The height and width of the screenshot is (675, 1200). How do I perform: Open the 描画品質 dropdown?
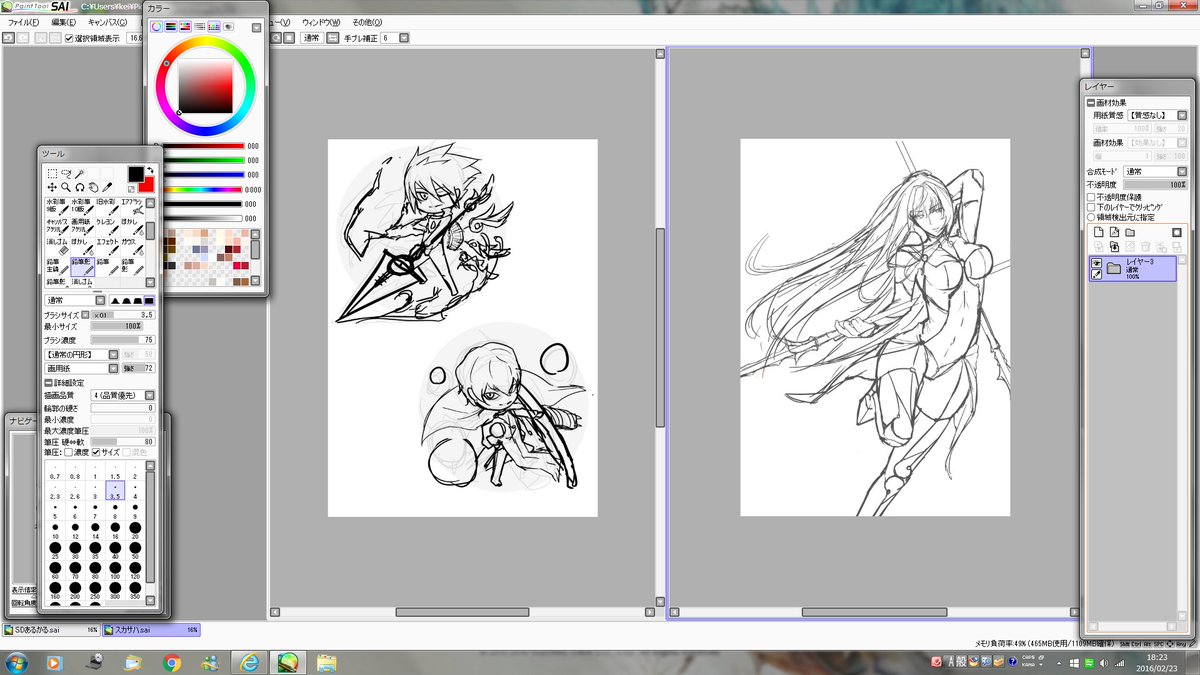coord(149,396)
